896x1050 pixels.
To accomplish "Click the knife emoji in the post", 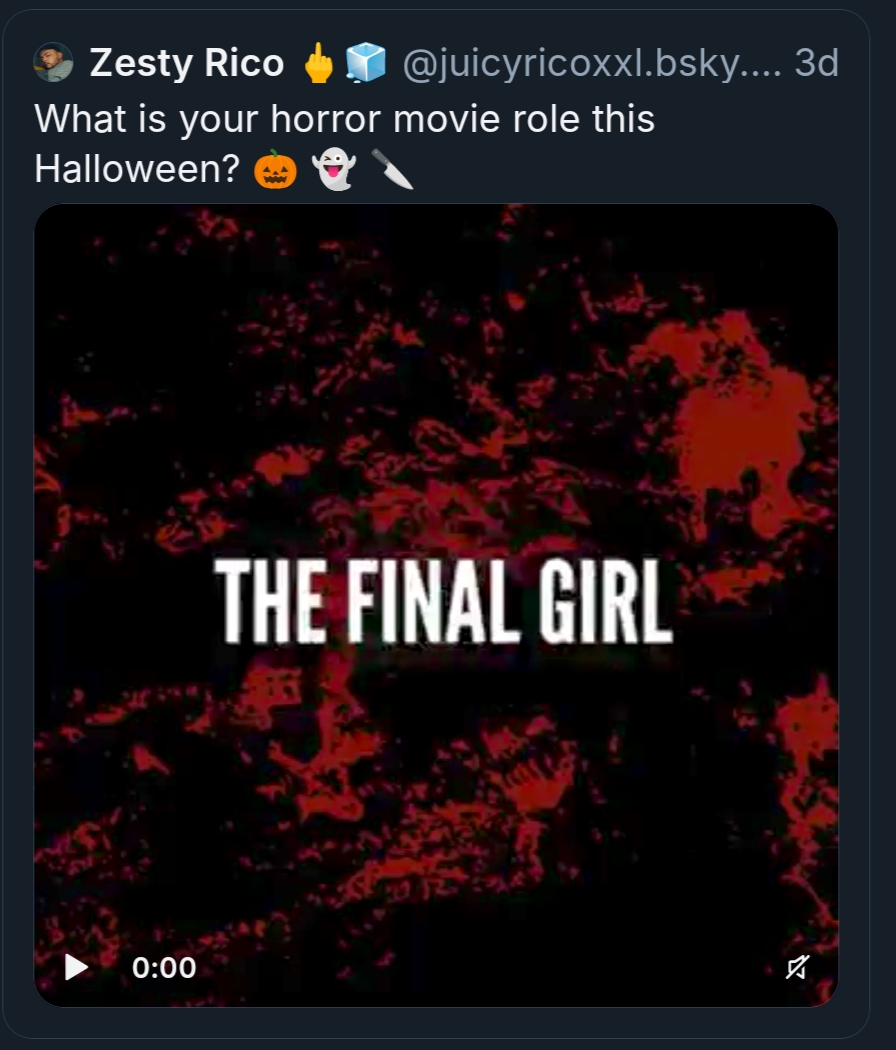I will tap(392, 171).
